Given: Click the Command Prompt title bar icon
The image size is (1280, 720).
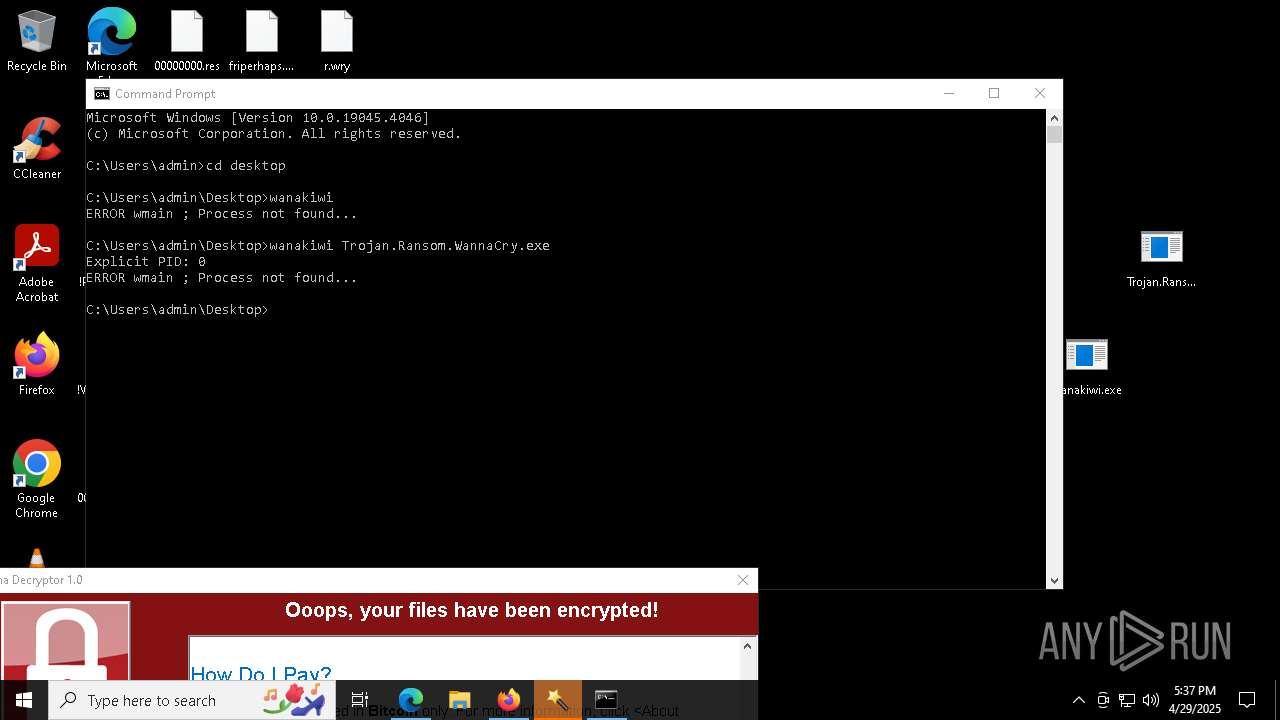Looking at the screenshot, I should click(102, 94).
